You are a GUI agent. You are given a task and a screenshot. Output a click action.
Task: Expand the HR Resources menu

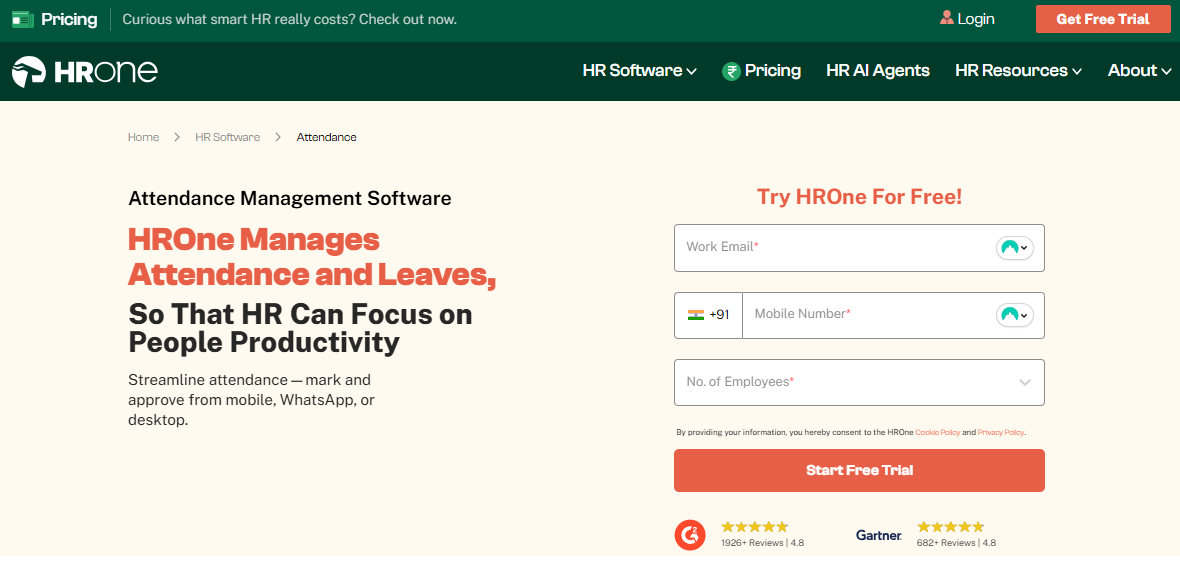coord(1018,71)
